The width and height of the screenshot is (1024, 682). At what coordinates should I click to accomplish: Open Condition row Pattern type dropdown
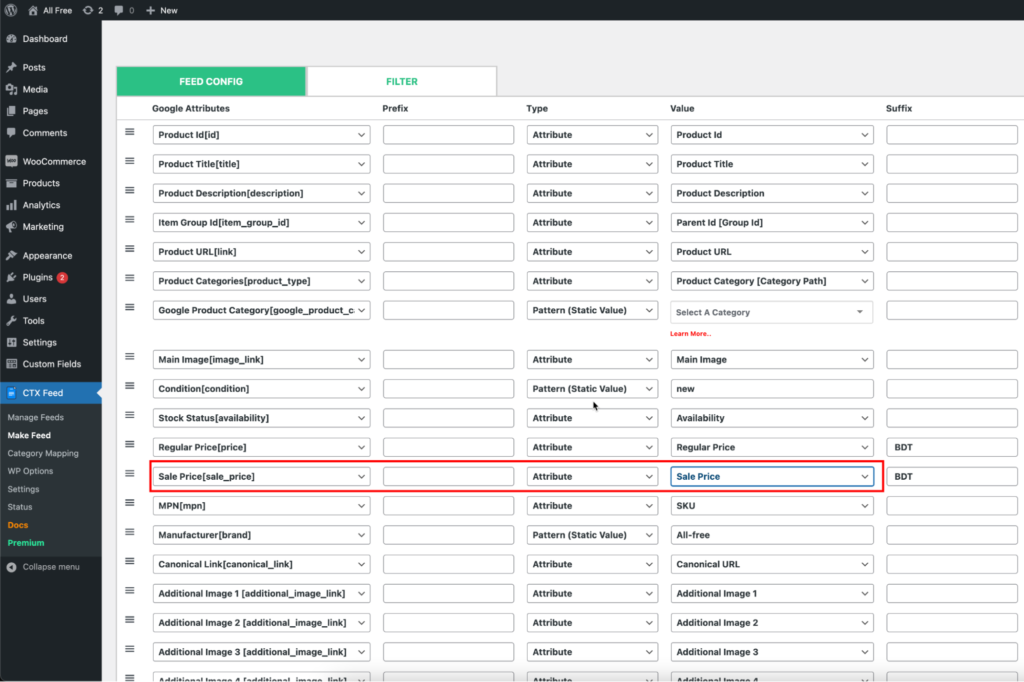coord(592,389)
